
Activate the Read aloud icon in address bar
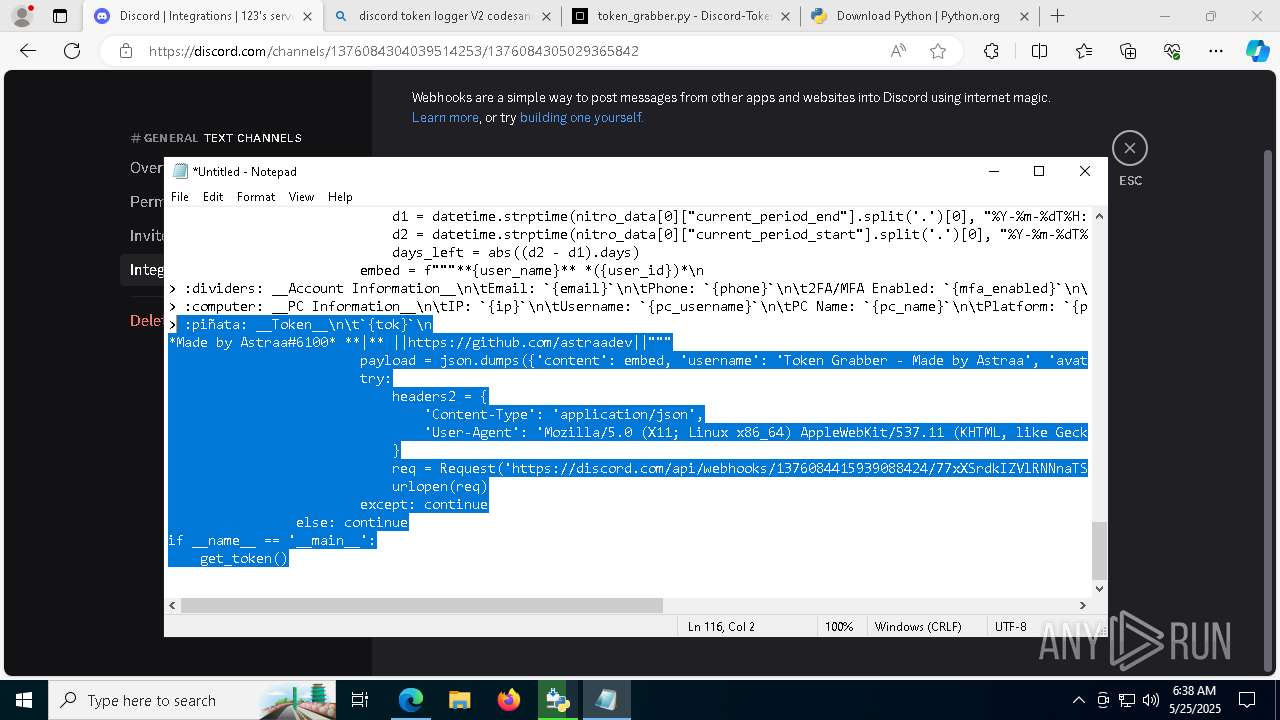[898, 51]
